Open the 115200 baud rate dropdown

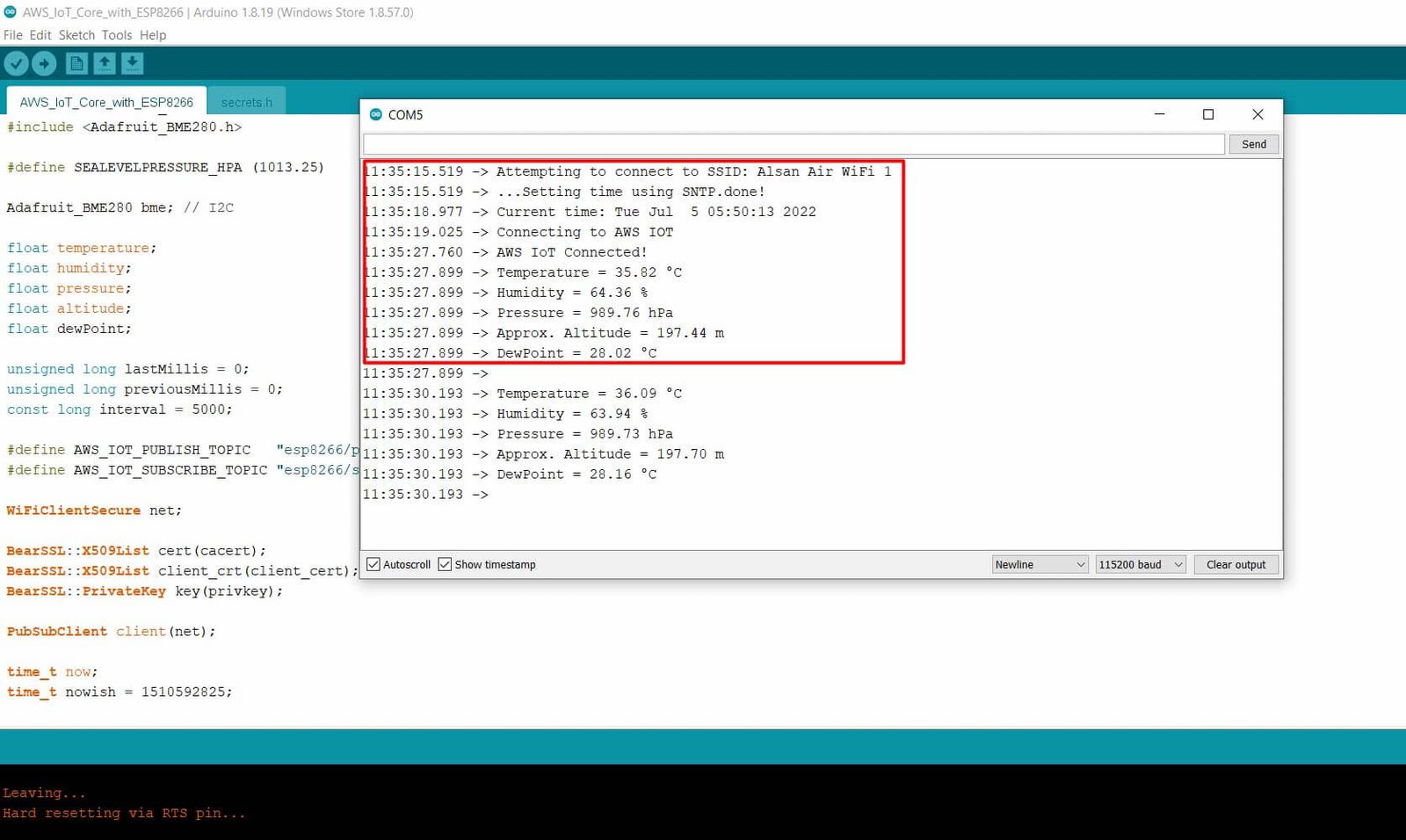click(1140, 564)
